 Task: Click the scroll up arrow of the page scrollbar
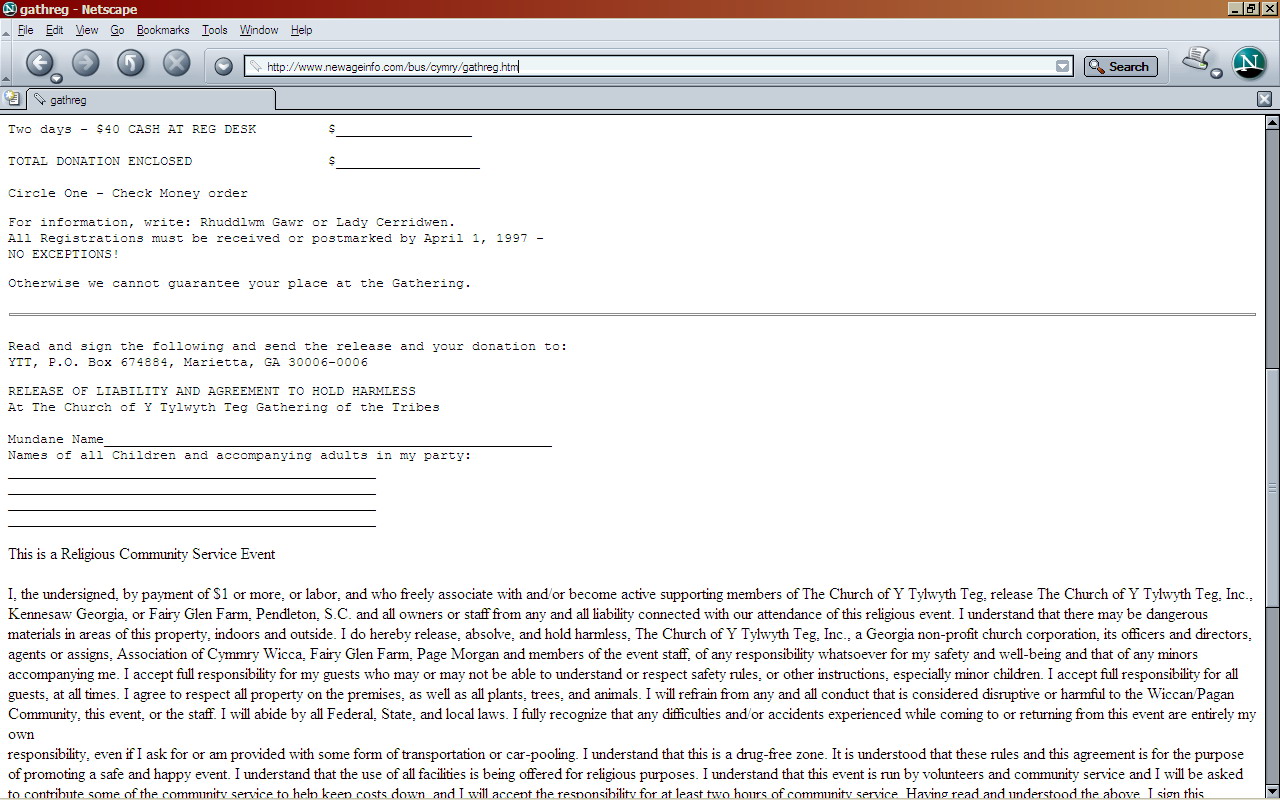tap(1272, 122)
